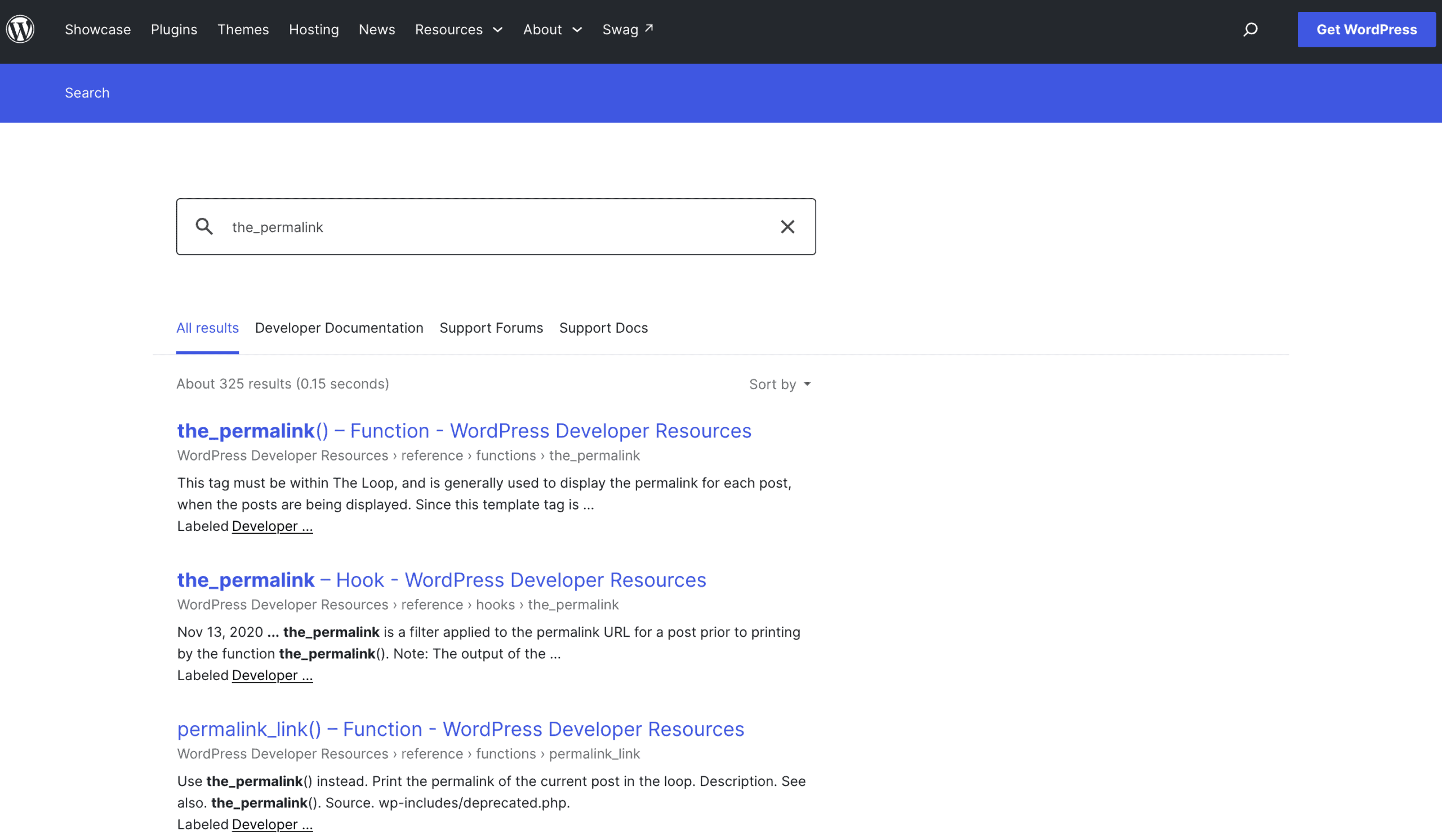
Task: Click the WordPress logo icon
Action: point(20,29)
